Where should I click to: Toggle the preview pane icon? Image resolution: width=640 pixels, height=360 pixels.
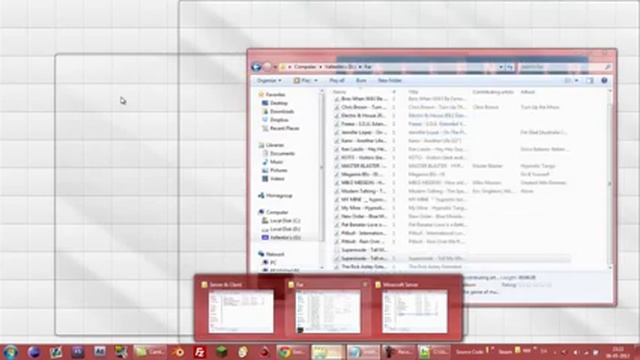pyautogui.click(x=590, y=80)
